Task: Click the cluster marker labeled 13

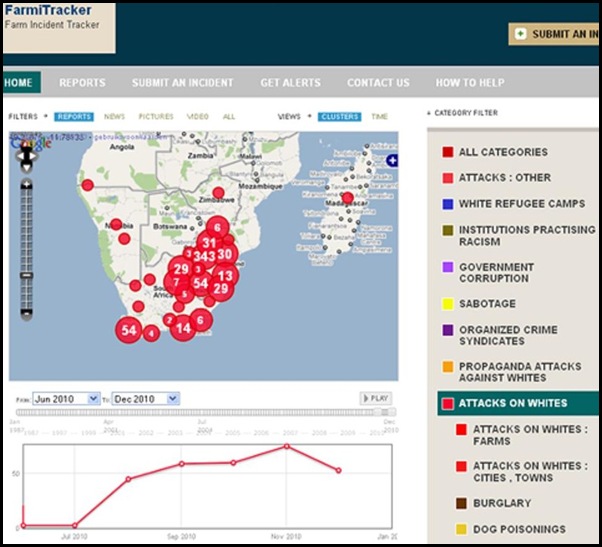Action: (x=225, y=276)
